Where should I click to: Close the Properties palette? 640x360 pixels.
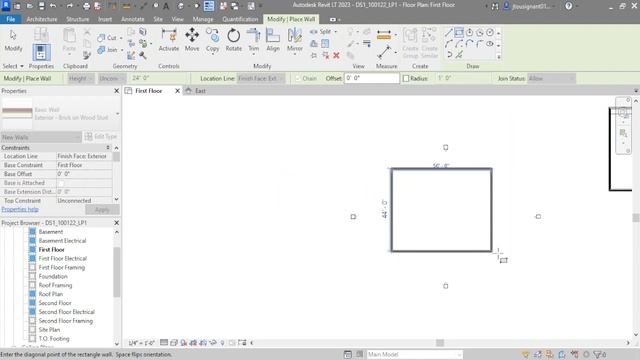tap(116, 91)
